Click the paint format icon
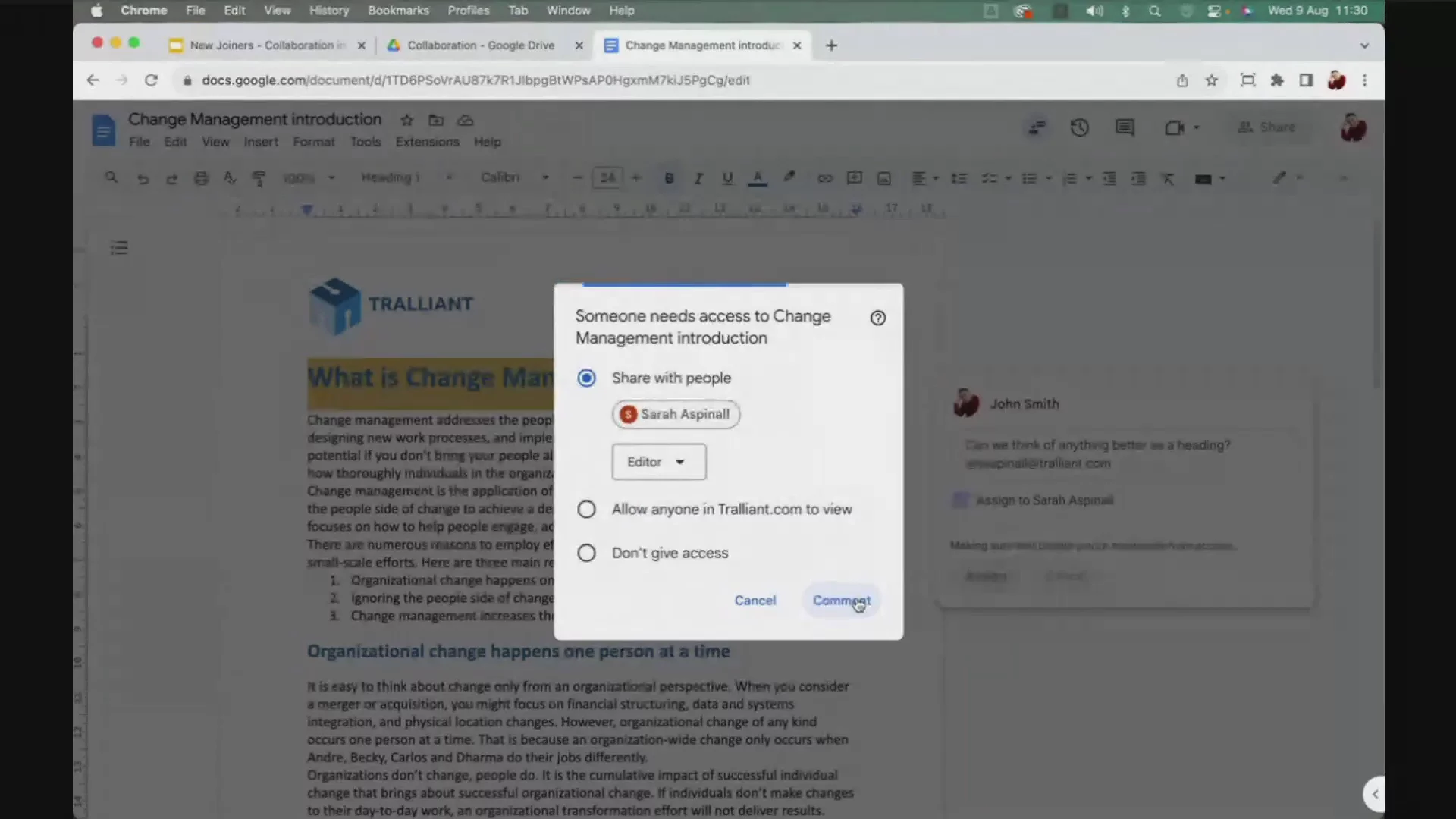 [259, 178]
